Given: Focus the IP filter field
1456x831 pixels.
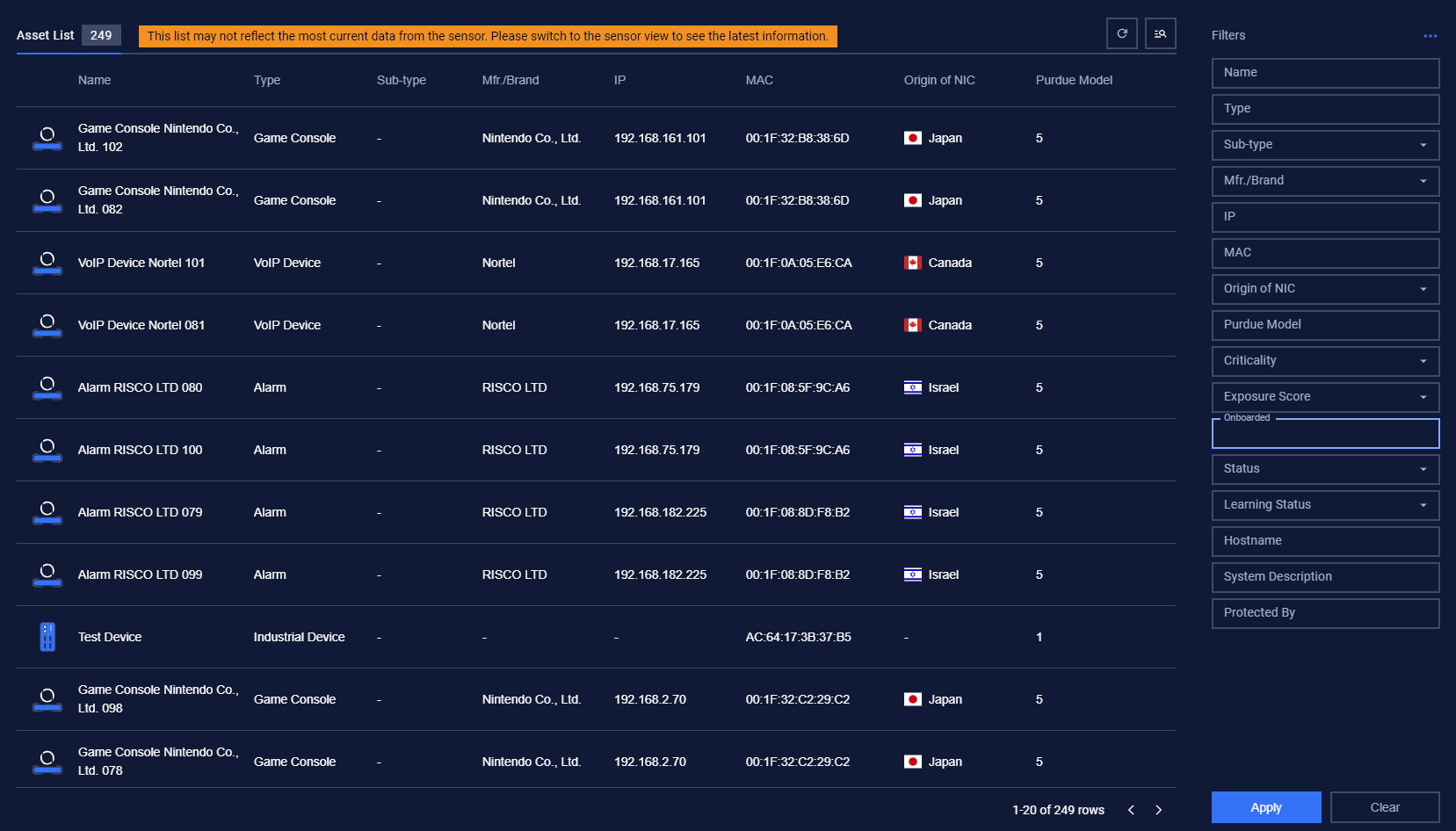Looking at the screenshot, I should click(x=1325, y=217).
